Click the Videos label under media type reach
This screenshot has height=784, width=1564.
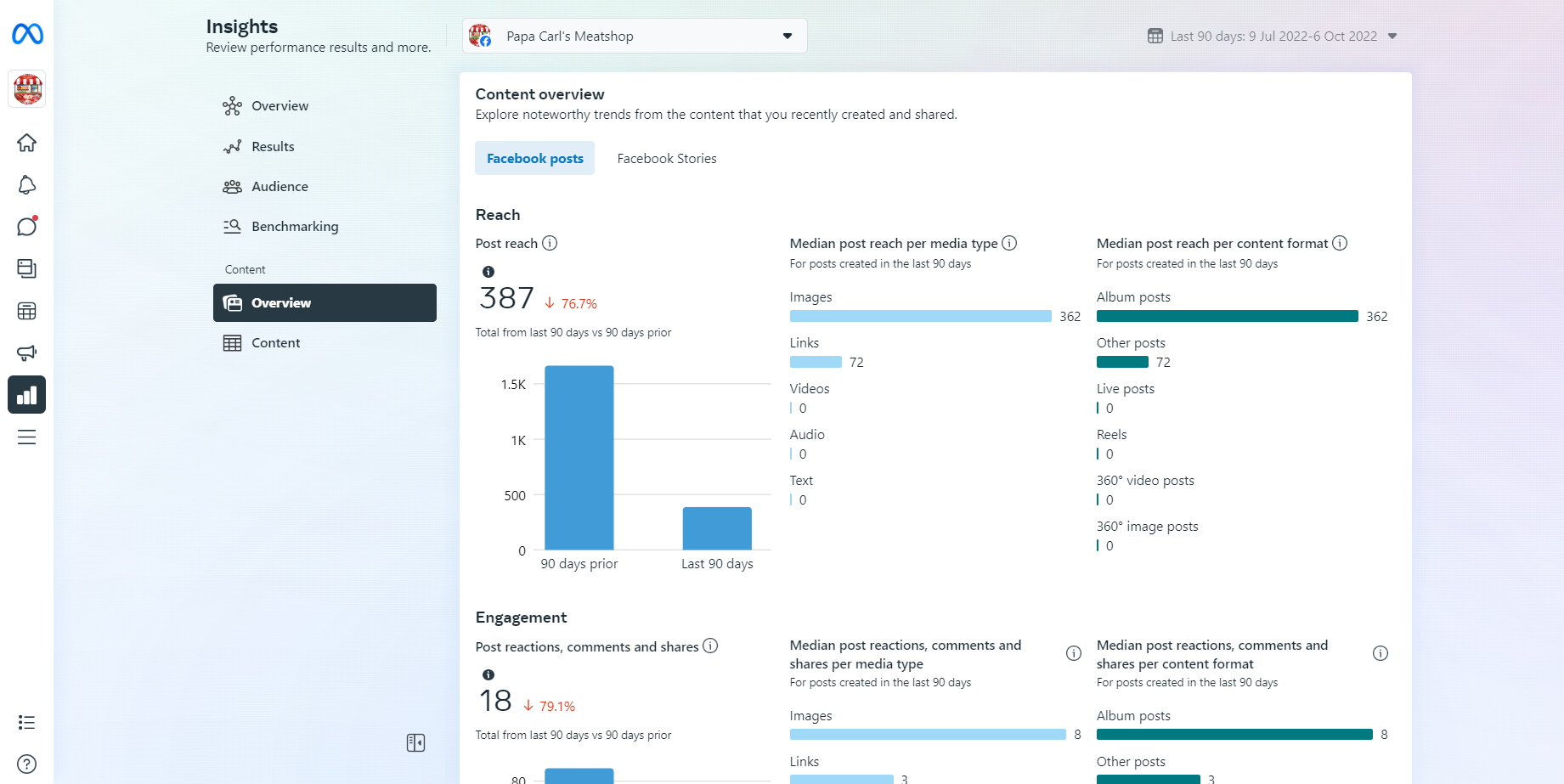tap(810, 389)
